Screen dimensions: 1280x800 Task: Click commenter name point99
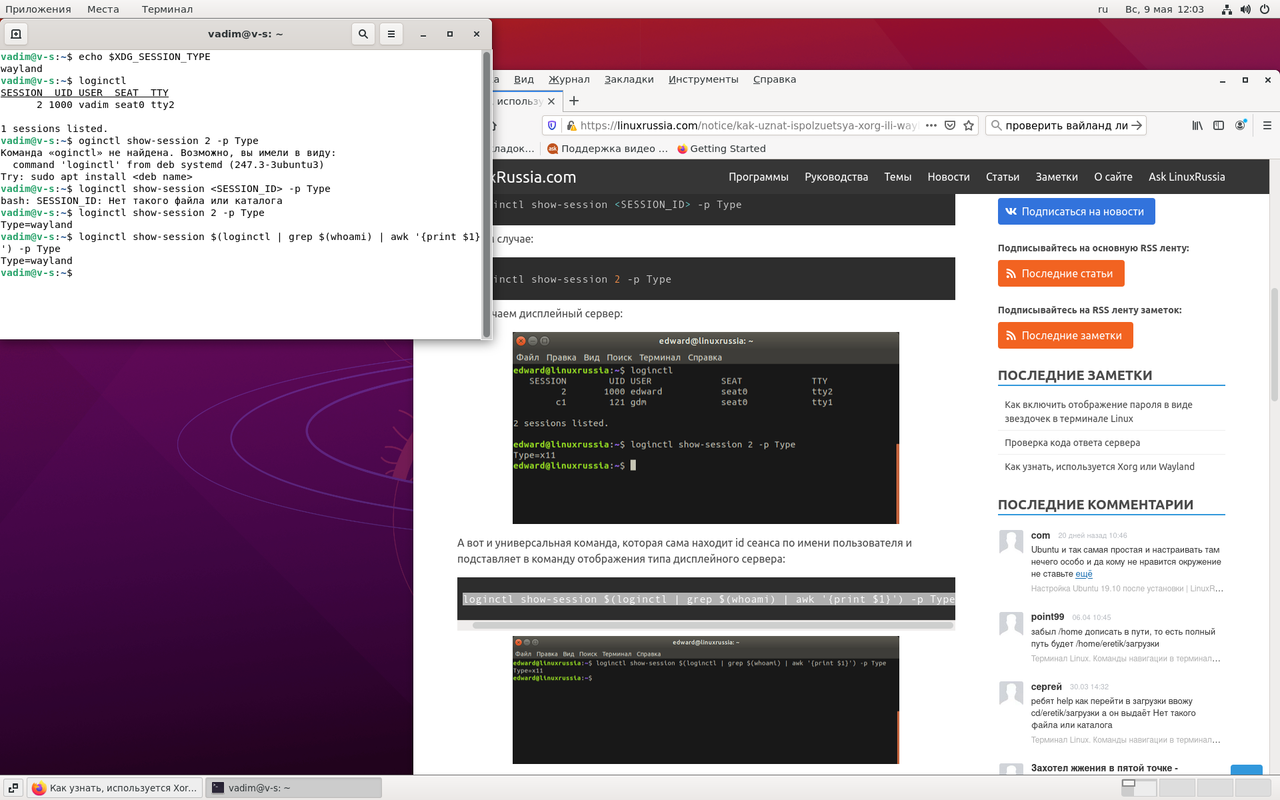(x=1047, y=617)
